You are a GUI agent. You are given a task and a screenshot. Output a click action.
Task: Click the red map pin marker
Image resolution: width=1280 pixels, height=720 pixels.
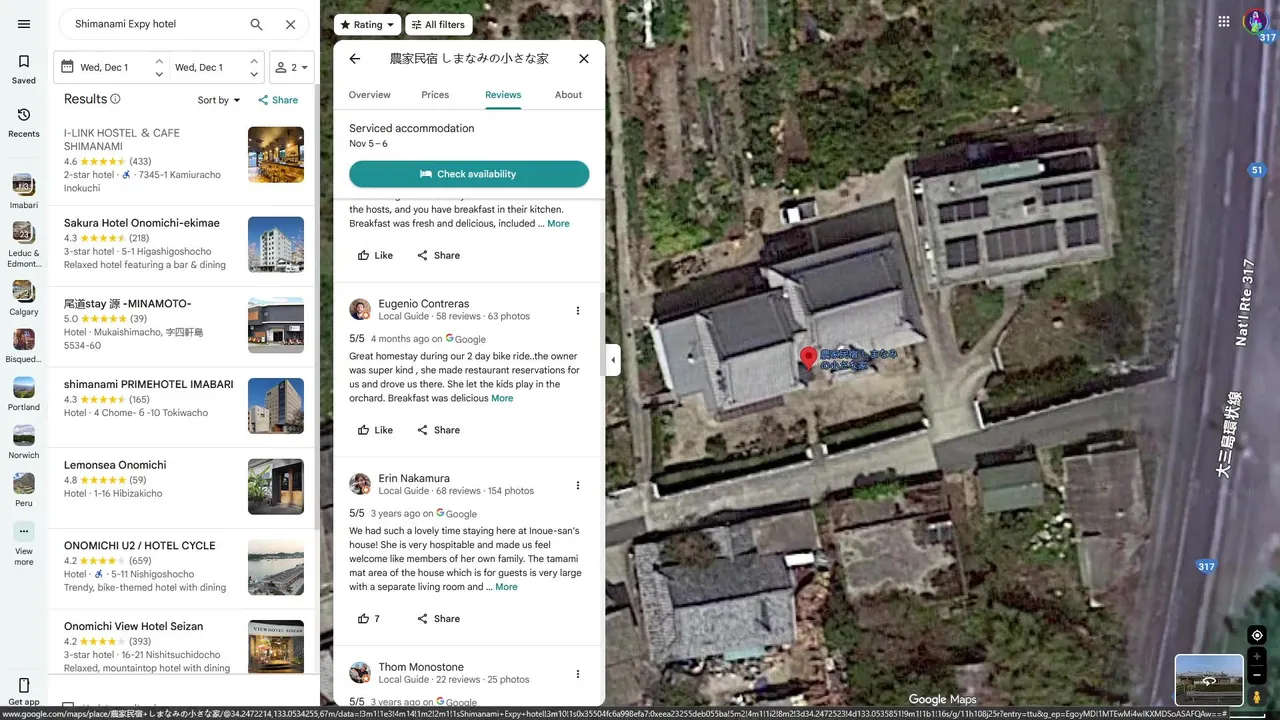(809, 358)
